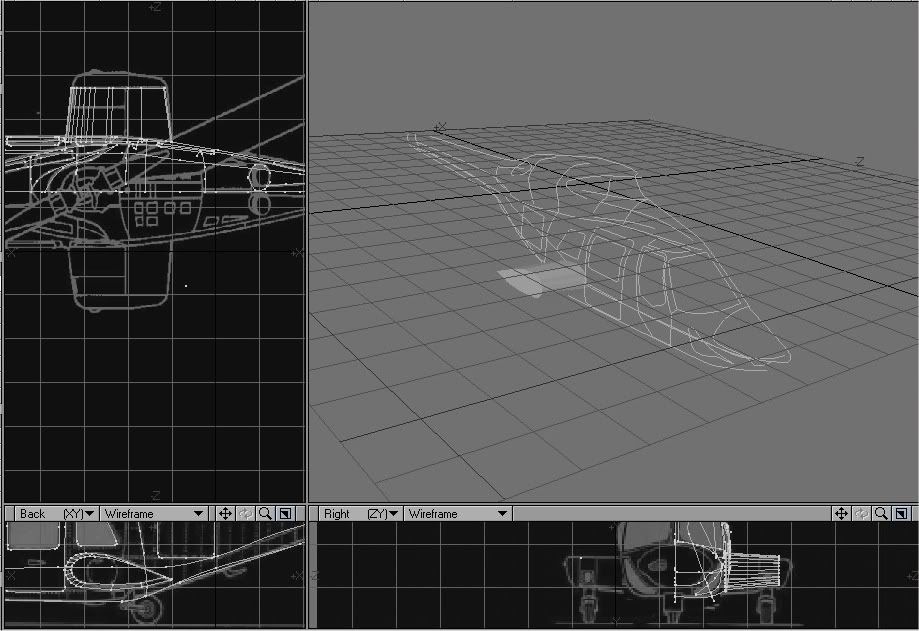Click the grip handle left of Back label
The image size is (919, 631).
(9, 513)
